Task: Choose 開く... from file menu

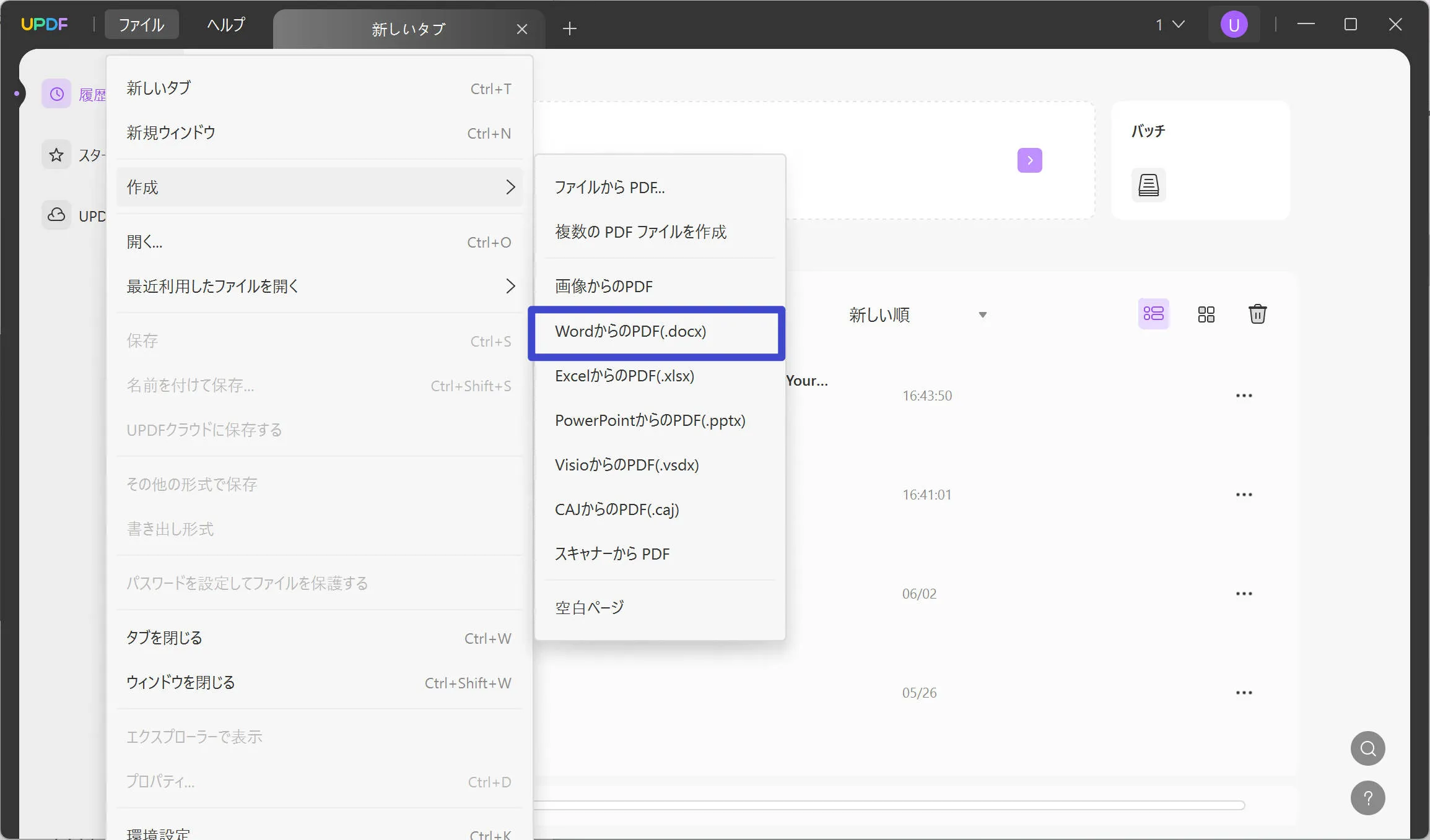Action: click(320, 242)
